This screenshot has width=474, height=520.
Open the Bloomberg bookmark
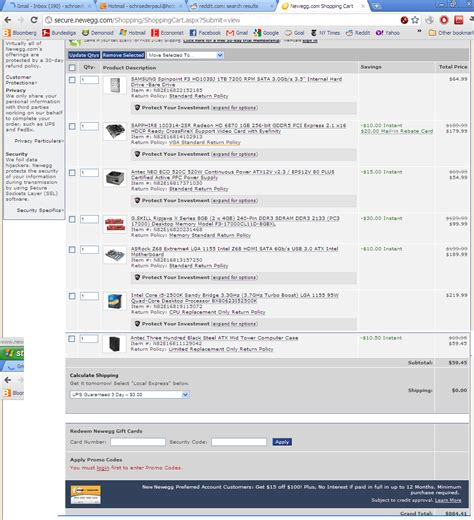click(x=20, y=33)
